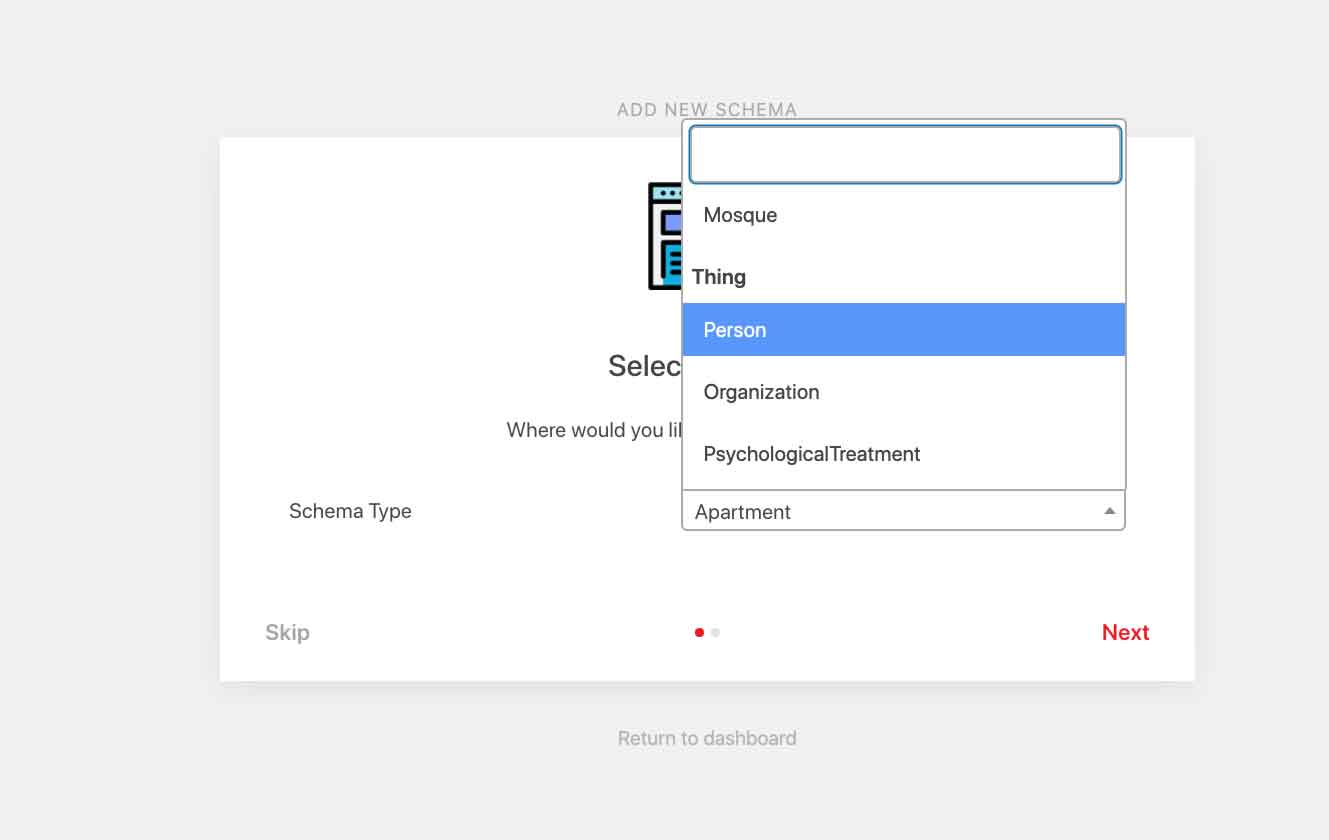Viewport: 1329px width, 840px height.
Task: Click the first red pagination dot
Action: [700, 632]
